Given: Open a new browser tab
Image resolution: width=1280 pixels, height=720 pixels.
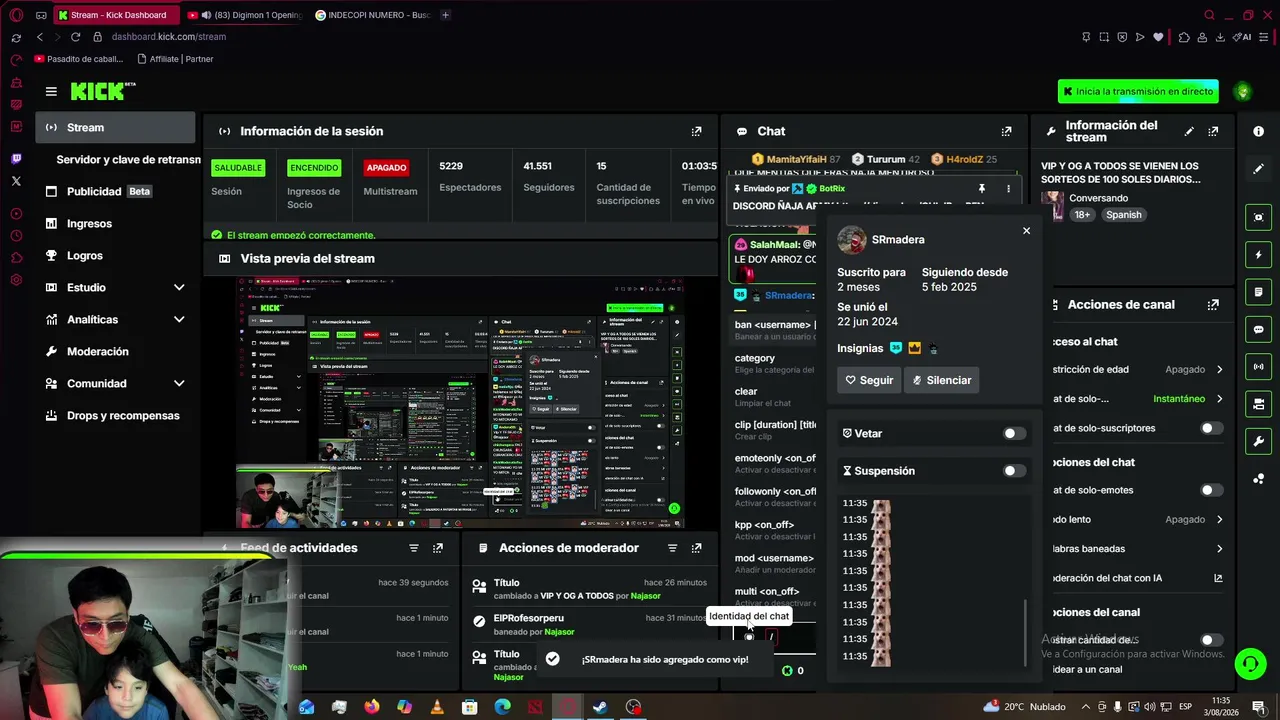Looking at the screenshot, I should pyautogui.click(x=445, y=15).
